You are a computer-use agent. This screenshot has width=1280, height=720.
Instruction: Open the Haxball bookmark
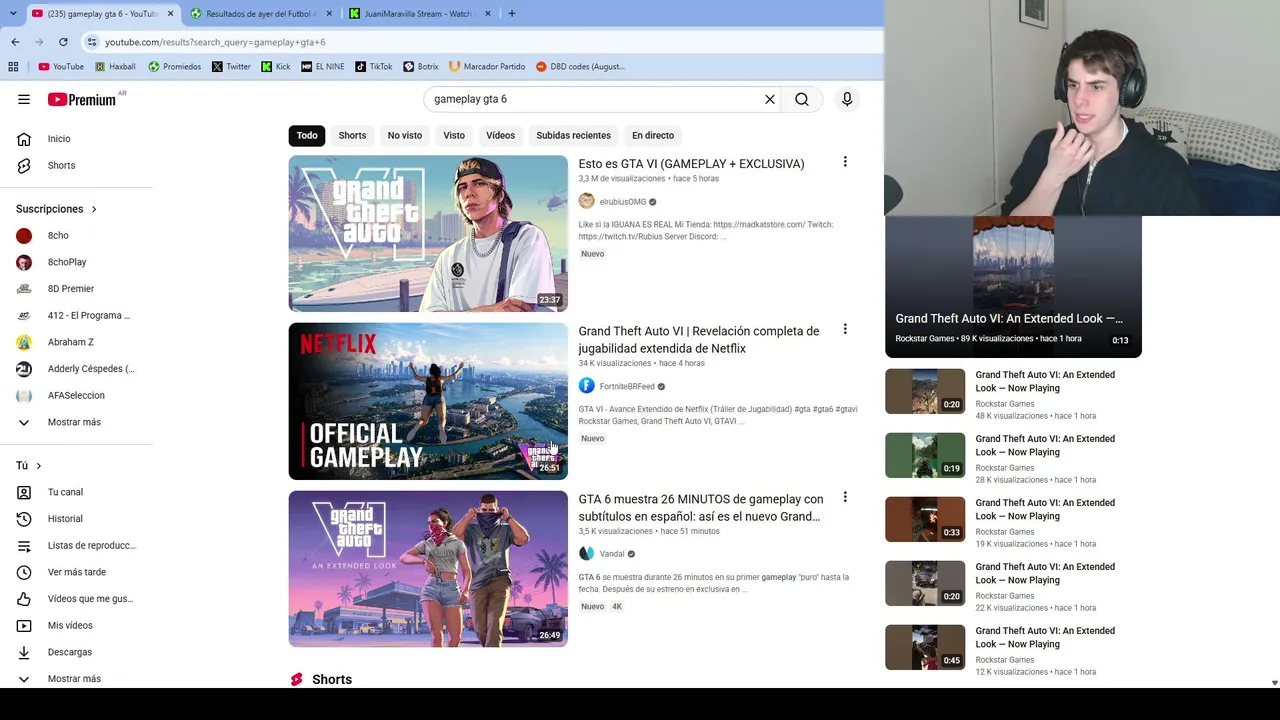tap(115, 67)
